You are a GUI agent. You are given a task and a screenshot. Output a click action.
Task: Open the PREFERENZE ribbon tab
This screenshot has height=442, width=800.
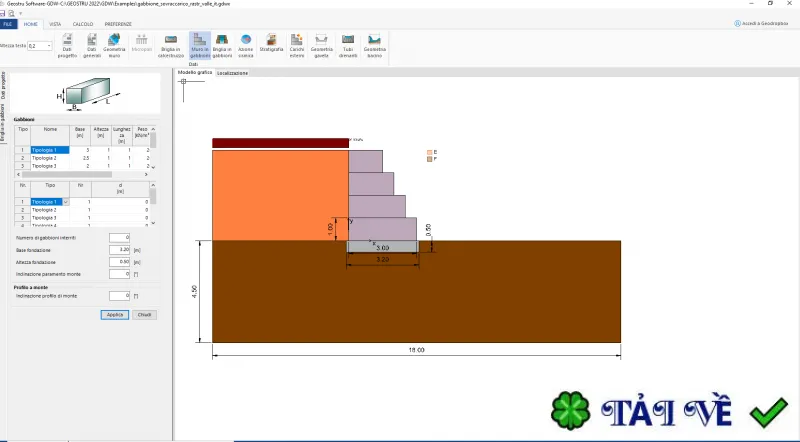click(x=118, y=24)
